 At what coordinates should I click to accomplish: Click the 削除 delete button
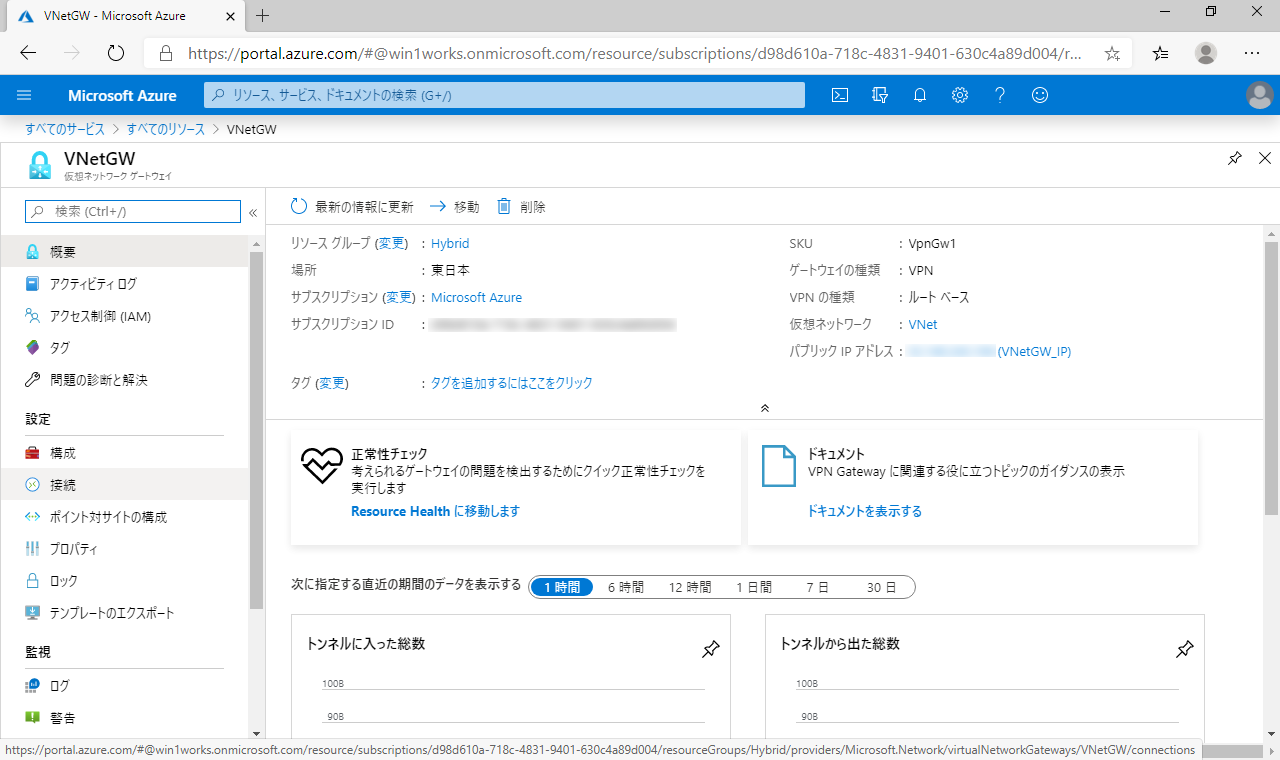[521, 207]
